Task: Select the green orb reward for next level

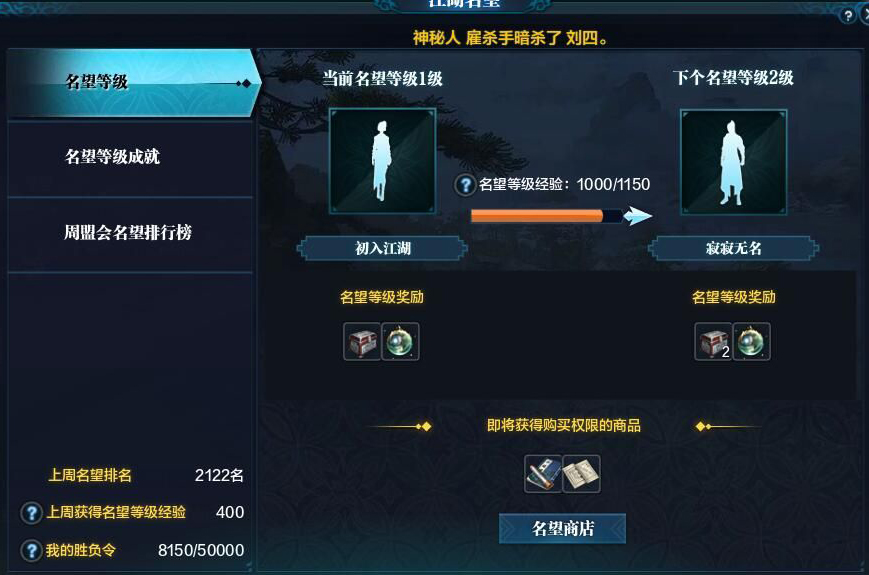Action: click(x=752, y=342)
